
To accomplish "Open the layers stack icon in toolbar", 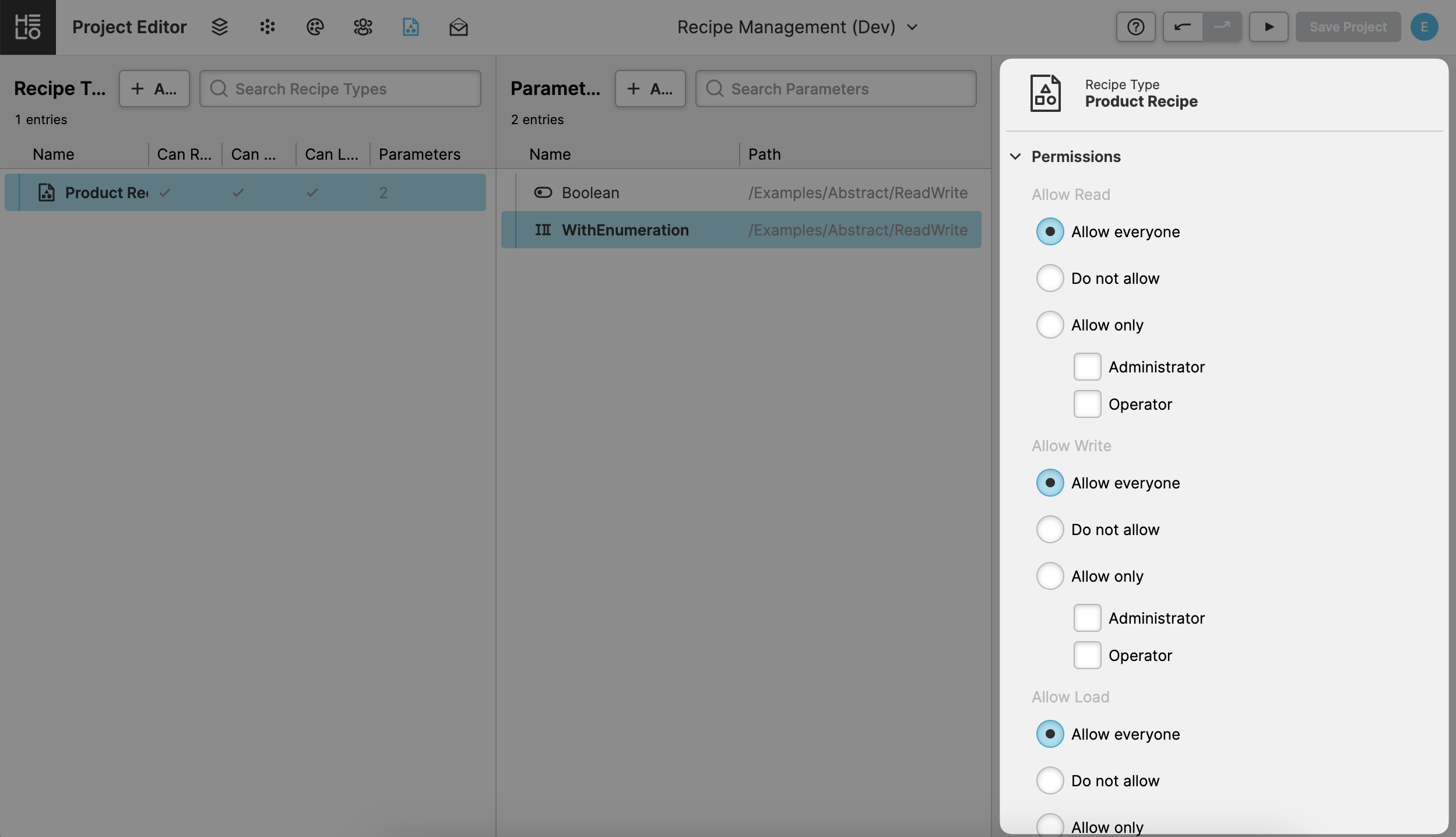I will click(x=219, y=27).
